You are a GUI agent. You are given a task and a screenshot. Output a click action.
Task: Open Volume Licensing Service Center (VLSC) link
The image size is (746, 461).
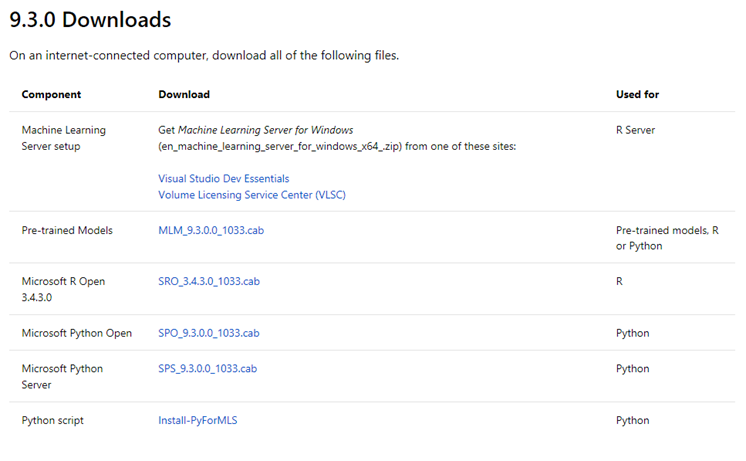[x=252, y=195]
